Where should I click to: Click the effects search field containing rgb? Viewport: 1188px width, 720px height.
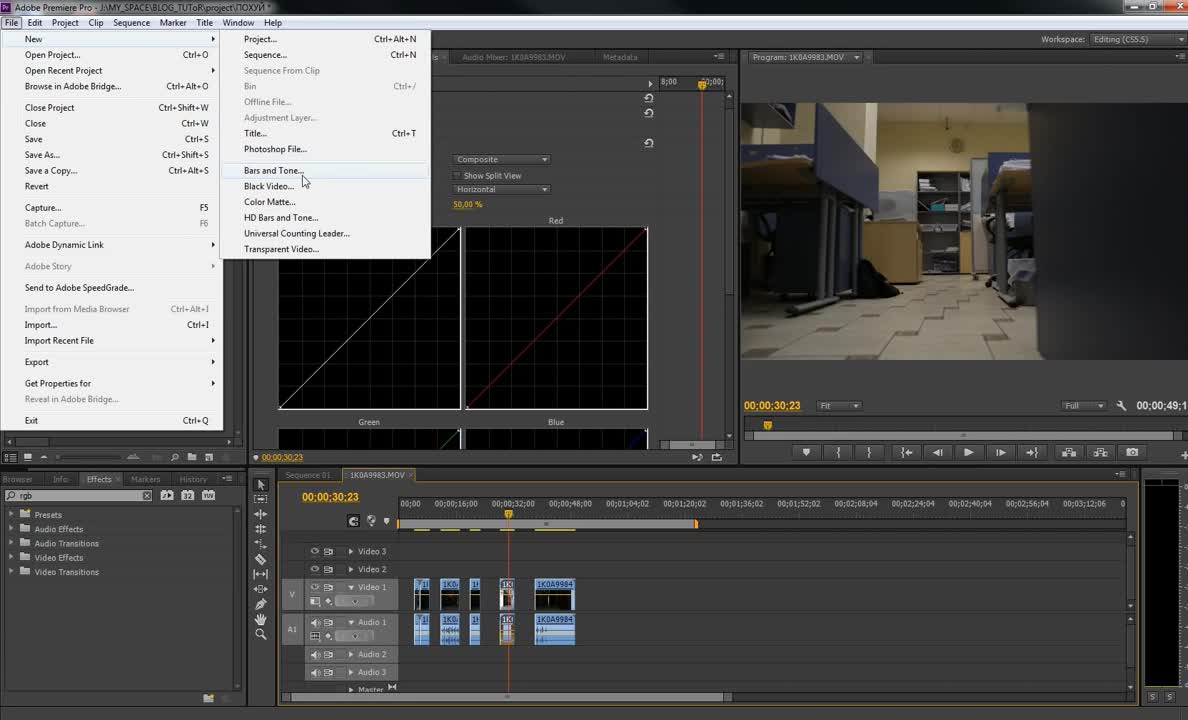point(79,496)
